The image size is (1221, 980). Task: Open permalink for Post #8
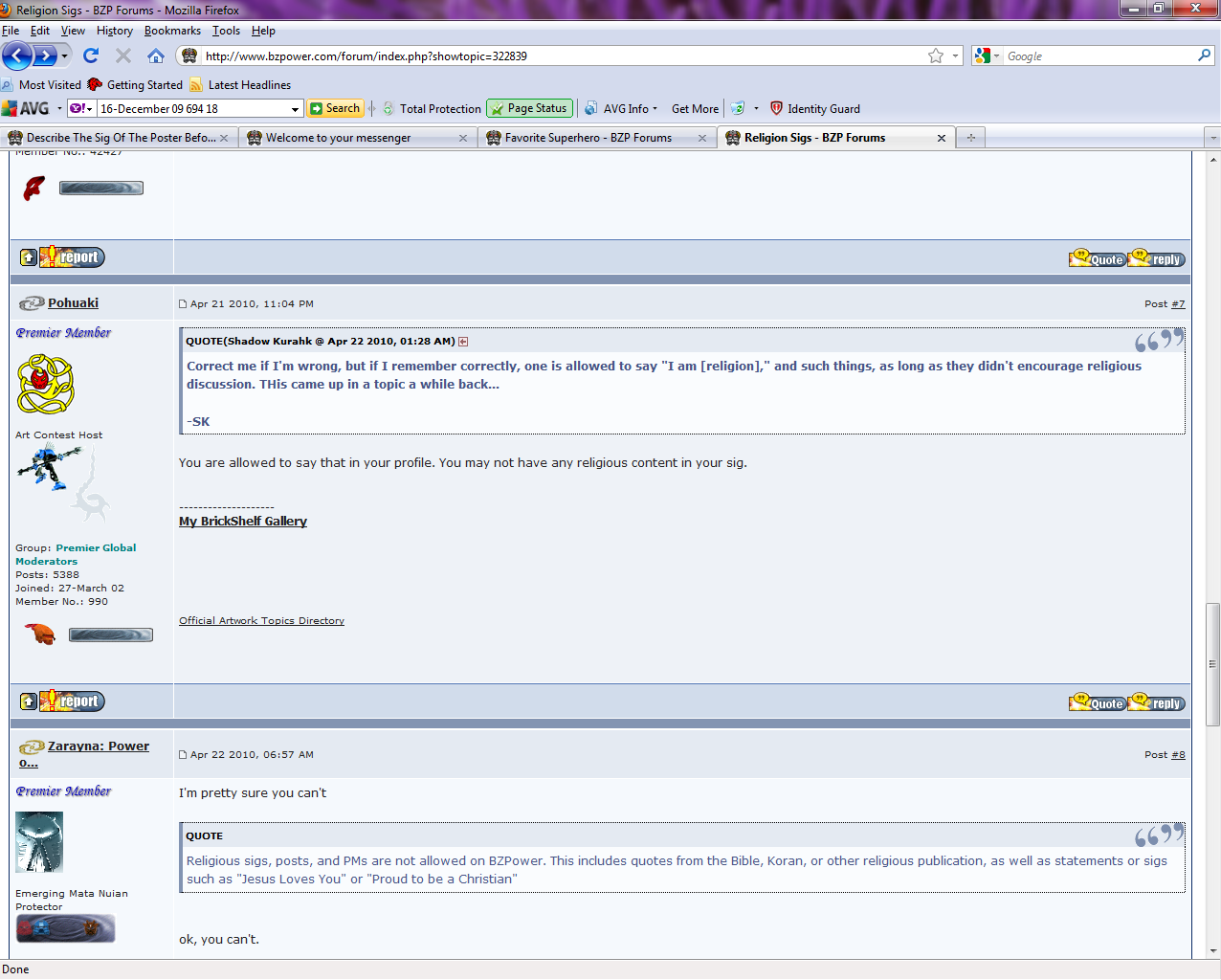[1178, 755]
